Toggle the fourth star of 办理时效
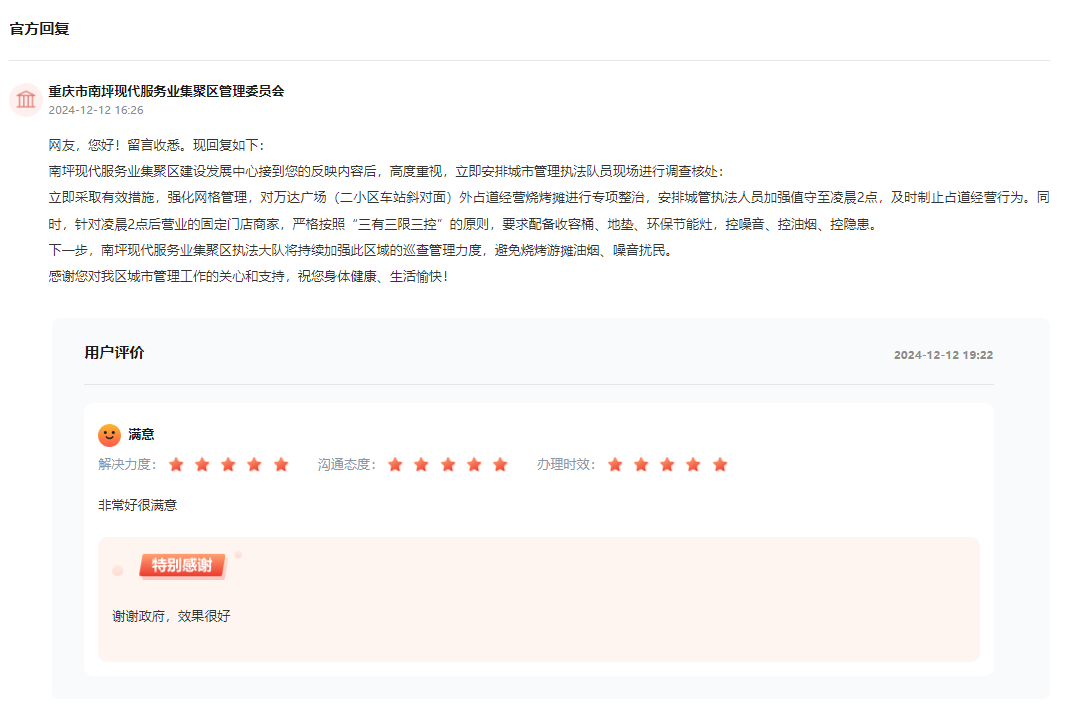1077x722 pixels. coord(692,464)
